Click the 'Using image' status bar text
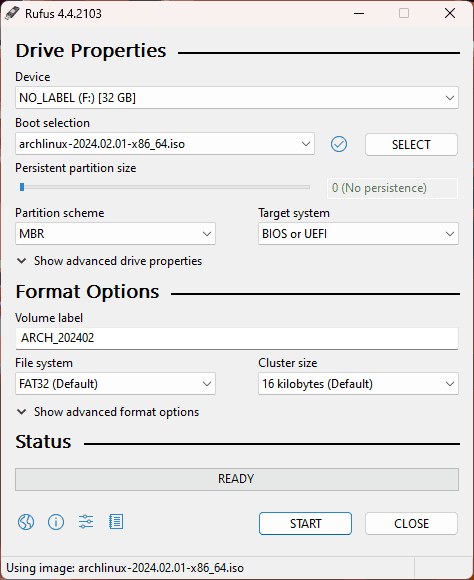The height and width of the screenshot is (580, 474). coord(125,568)
